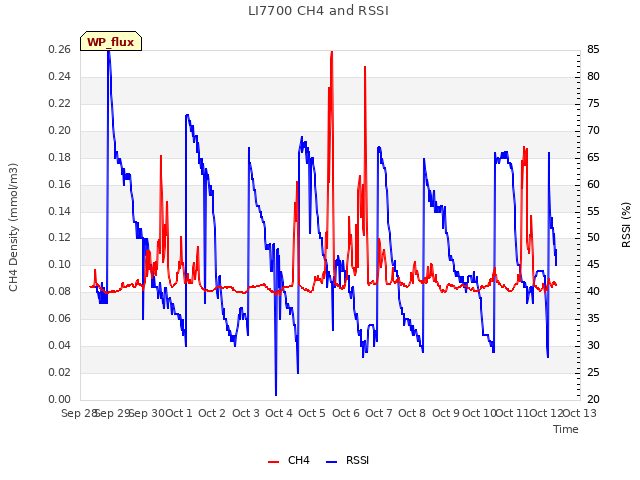Click the 0.04 left axis tick value
Viewport: 640px width, 480px height.
59,345
